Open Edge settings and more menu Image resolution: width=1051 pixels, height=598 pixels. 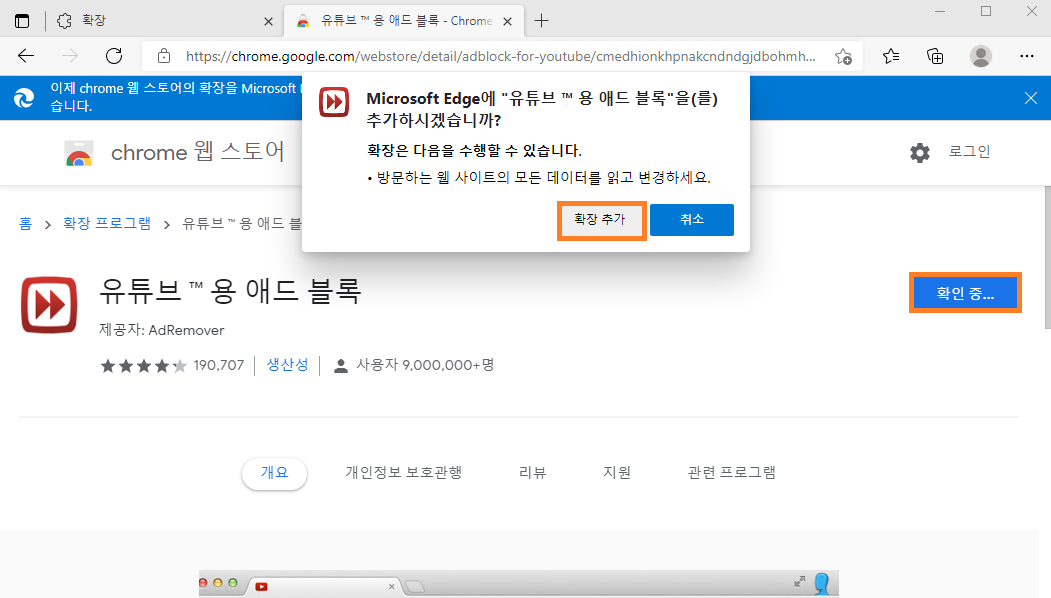(1027, 56)
